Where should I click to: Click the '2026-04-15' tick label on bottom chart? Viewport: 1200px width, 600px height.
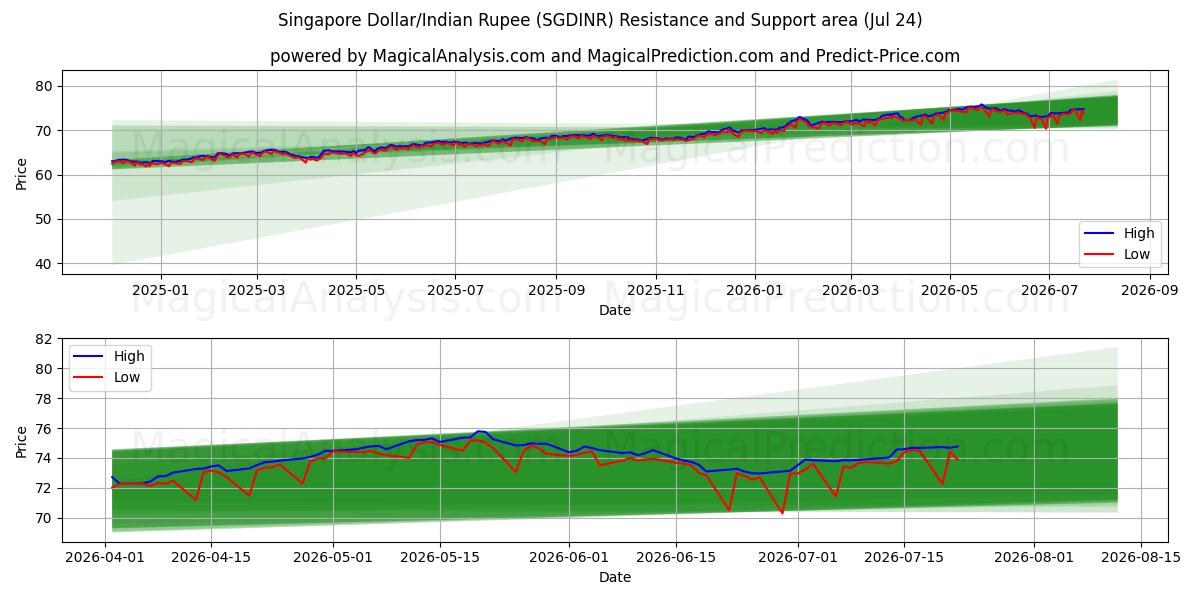point(211,557)
